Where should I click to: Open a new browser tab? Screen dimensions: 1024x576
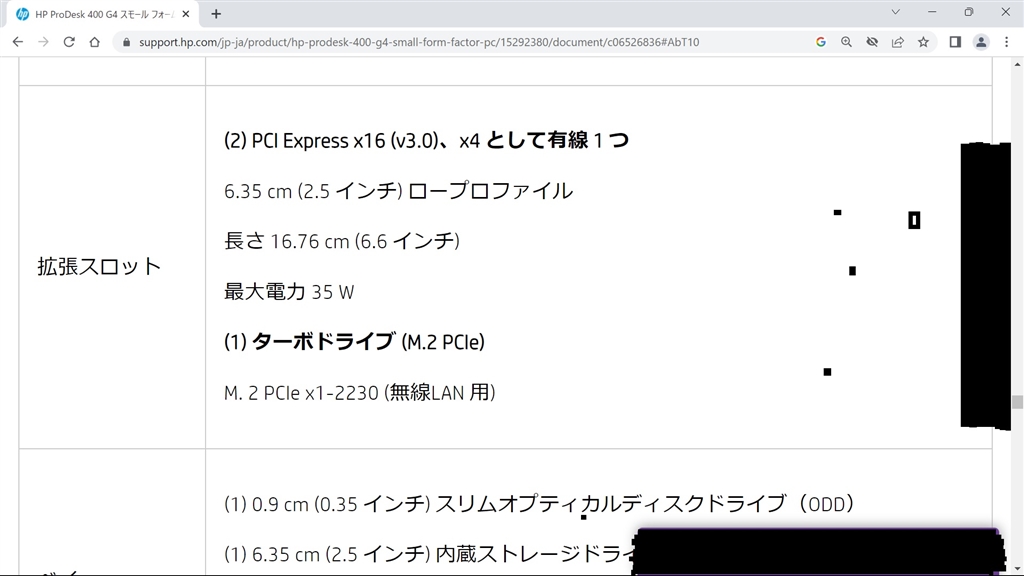pos(216,14)
